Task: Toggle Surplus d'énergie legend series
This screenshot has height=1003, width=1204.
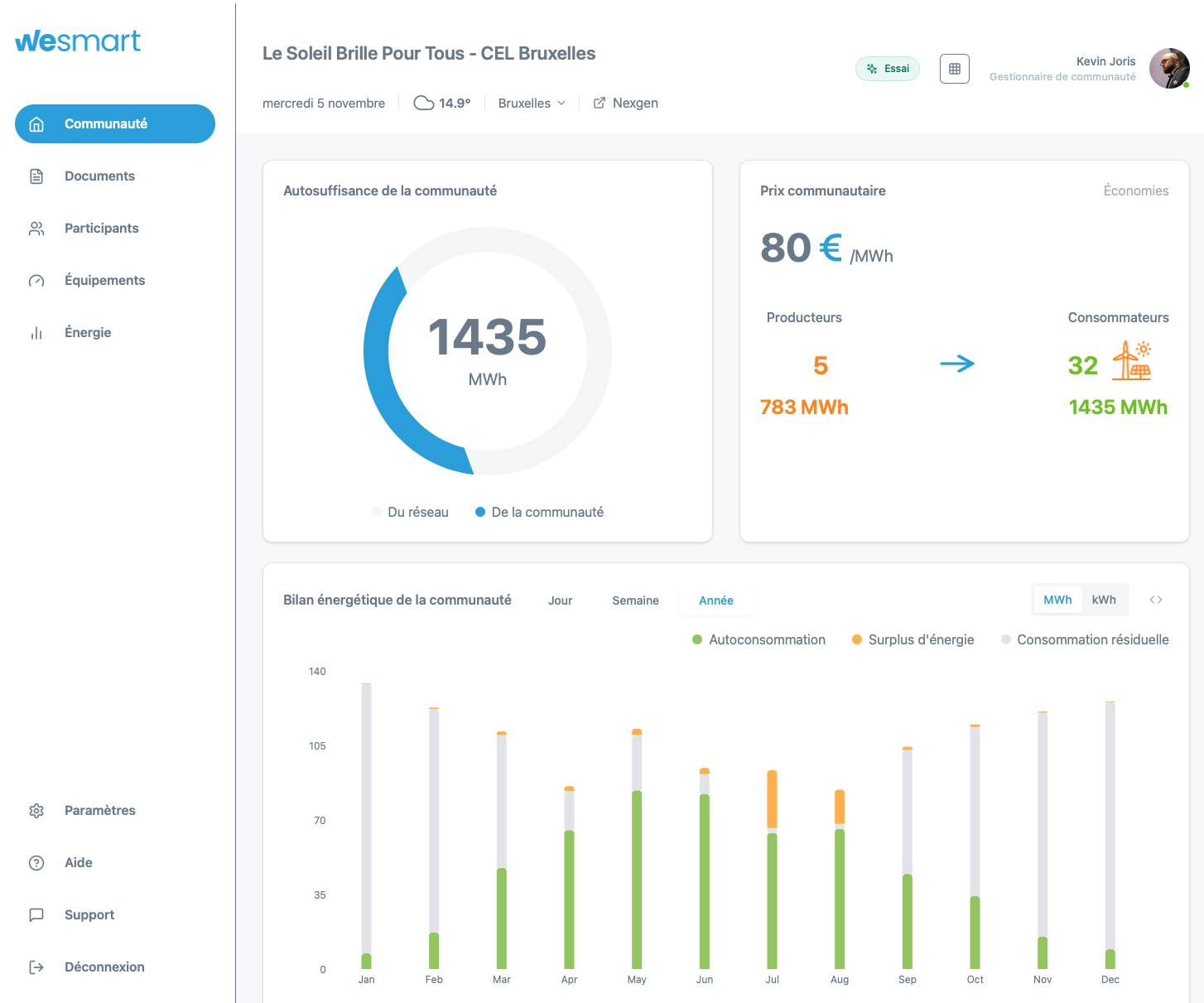Action: [913, 639]
